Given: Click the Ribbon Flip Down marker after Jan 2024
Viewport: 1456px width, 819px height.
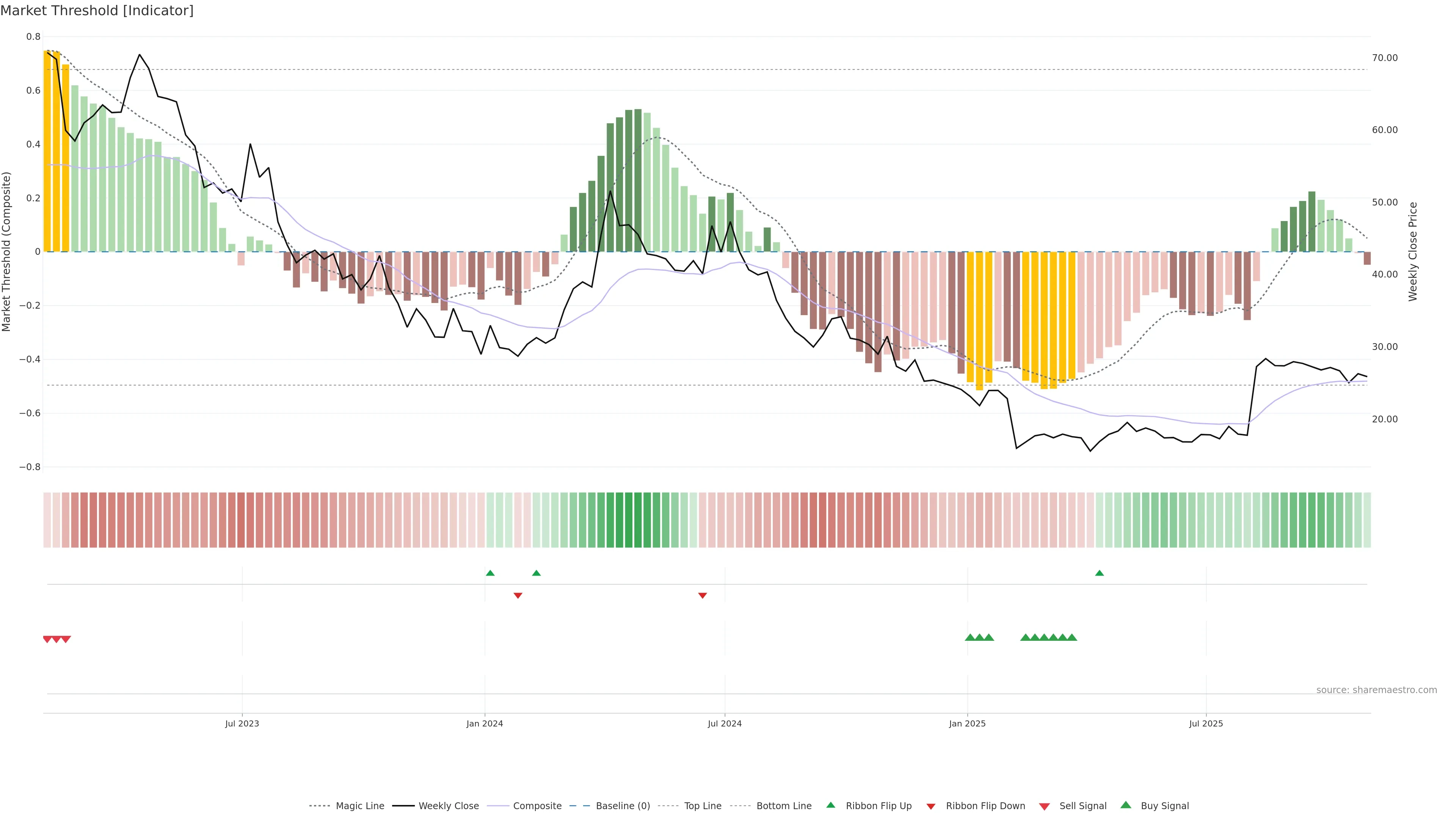Looking at the screenshot, I should coord(518,595).
